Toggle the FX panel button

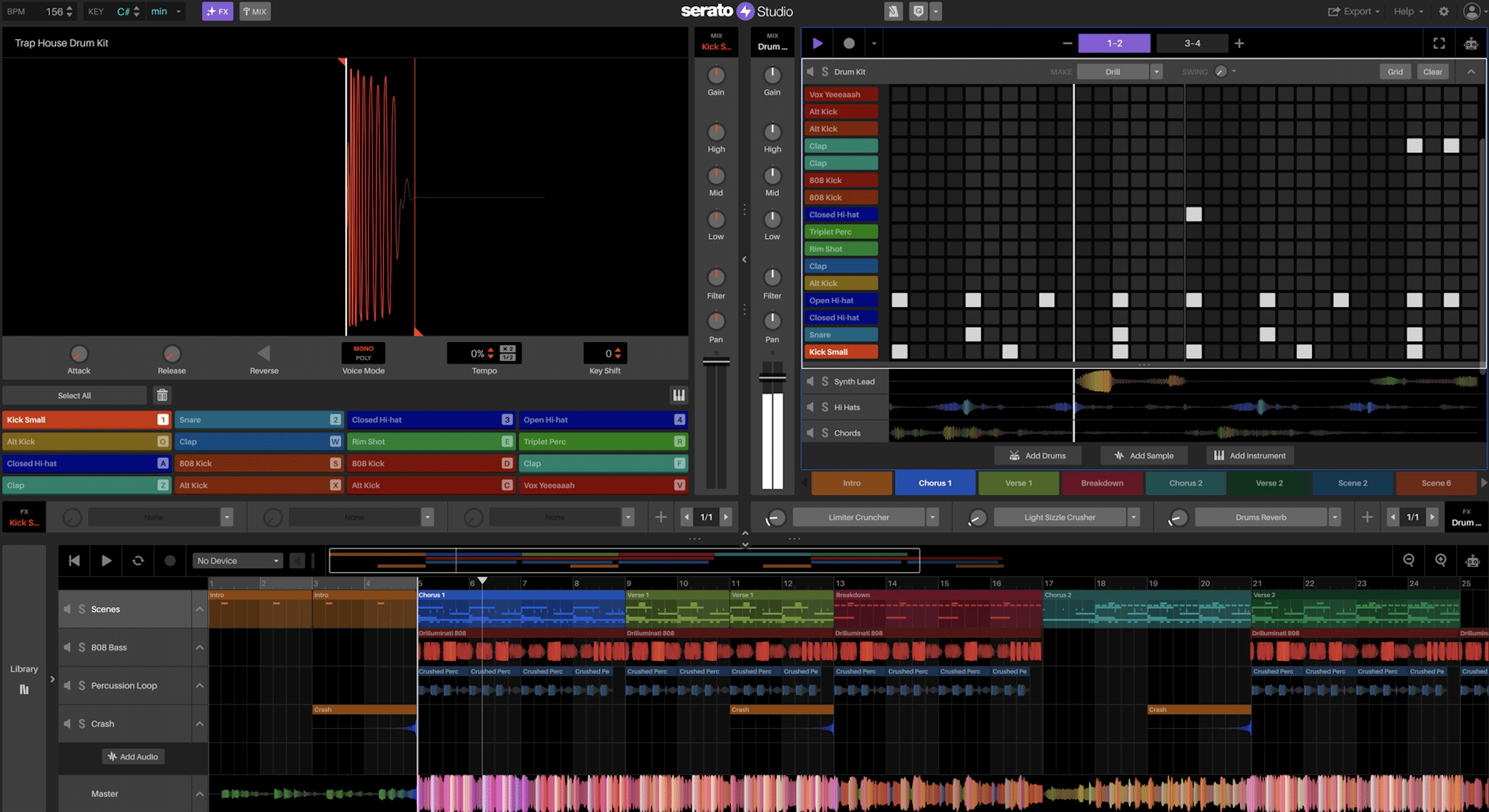[x=218, y=12]
